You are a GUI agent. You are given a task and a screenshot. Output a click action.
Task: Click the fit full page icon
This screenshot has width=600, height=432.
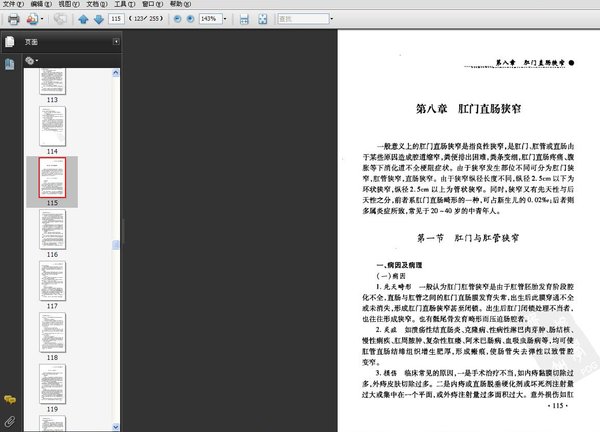[x=262, y=19]
